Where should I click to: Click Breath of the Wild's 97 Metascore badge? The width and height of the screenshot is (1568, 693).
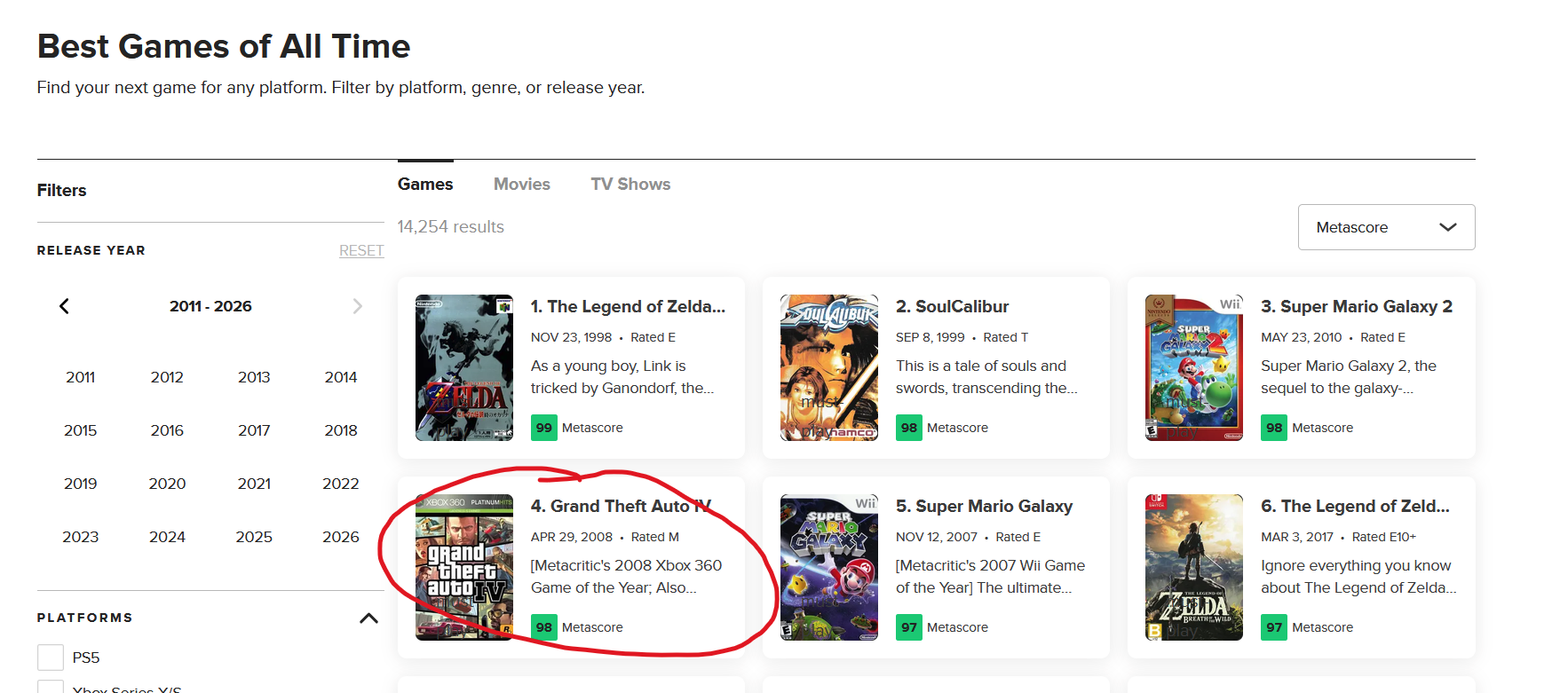(x=1274, y=627)
